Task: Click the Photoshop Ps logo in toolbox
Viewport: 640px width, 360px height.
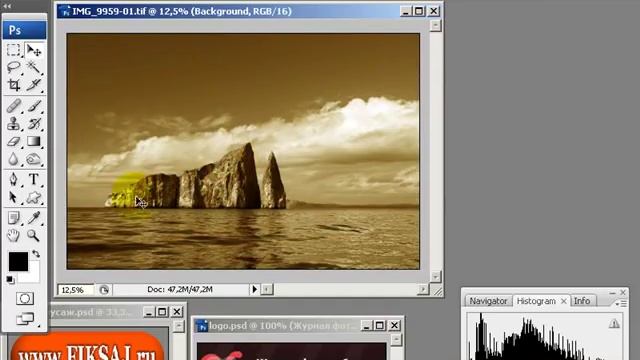Action: 24,30
